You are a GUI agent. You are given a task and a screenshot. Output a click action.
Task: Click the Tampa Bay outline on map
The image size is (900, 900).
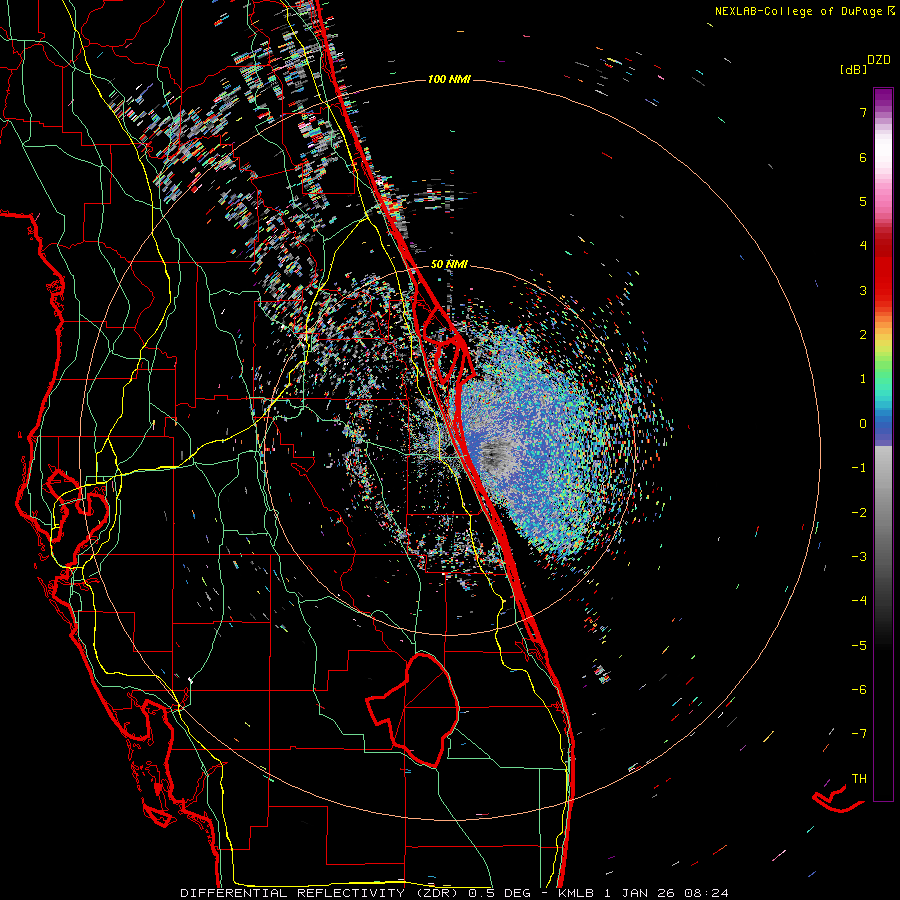[x=77, y=508]
